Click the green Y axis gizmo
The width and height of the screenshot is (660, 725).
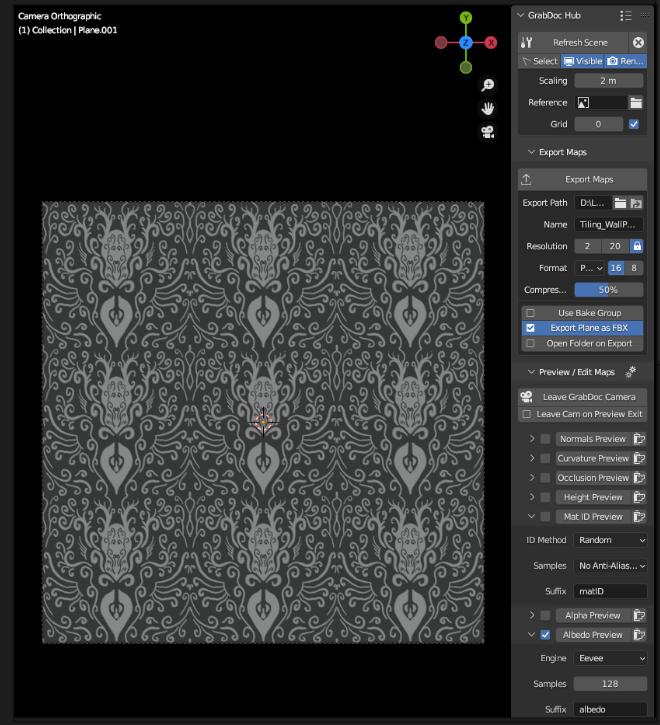click(x=466, y=18)
